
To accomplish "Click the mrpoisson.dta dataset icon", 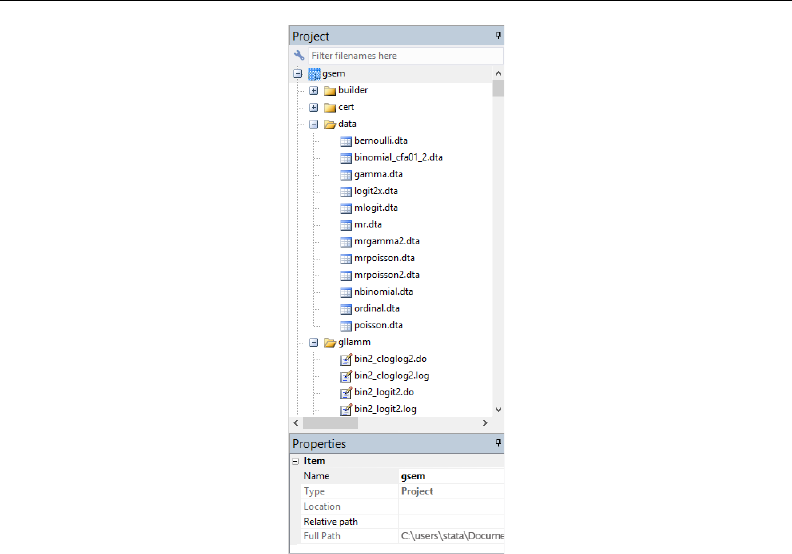I will (x=346, y=259).
